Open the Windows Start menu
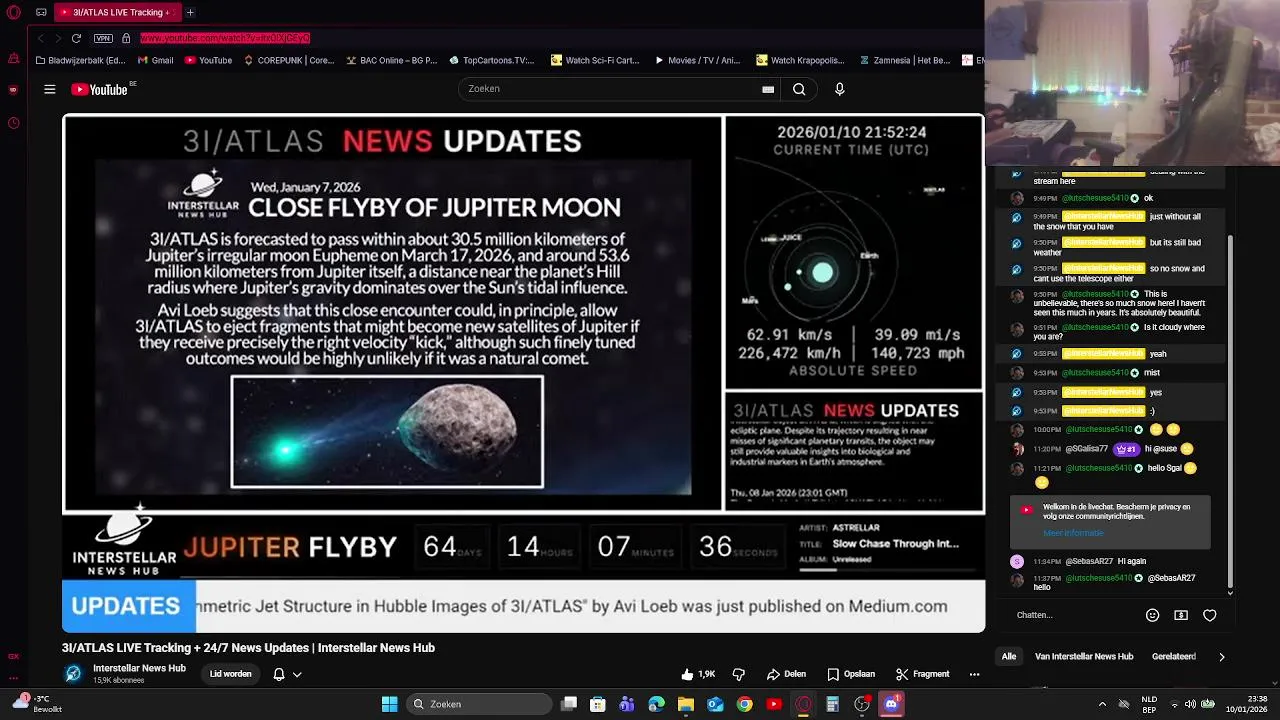 point(389,704)
